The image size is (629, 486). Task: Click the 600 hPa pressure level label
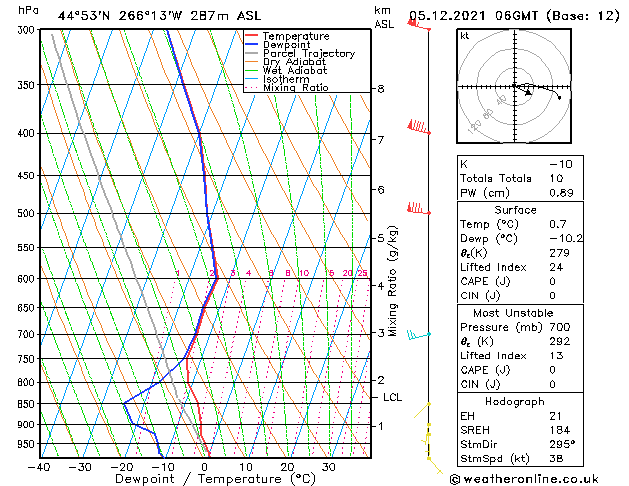click(x=28, y=279)
